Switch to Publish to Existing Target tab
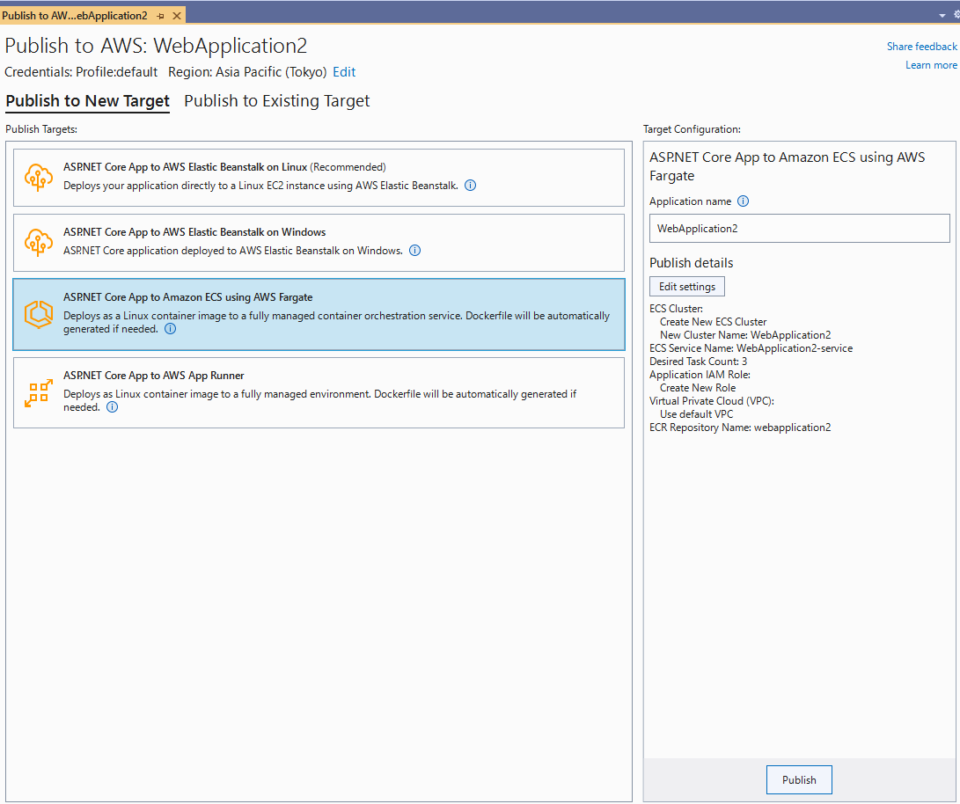Viewport: 960px width, 804px height. pos(277,101)
